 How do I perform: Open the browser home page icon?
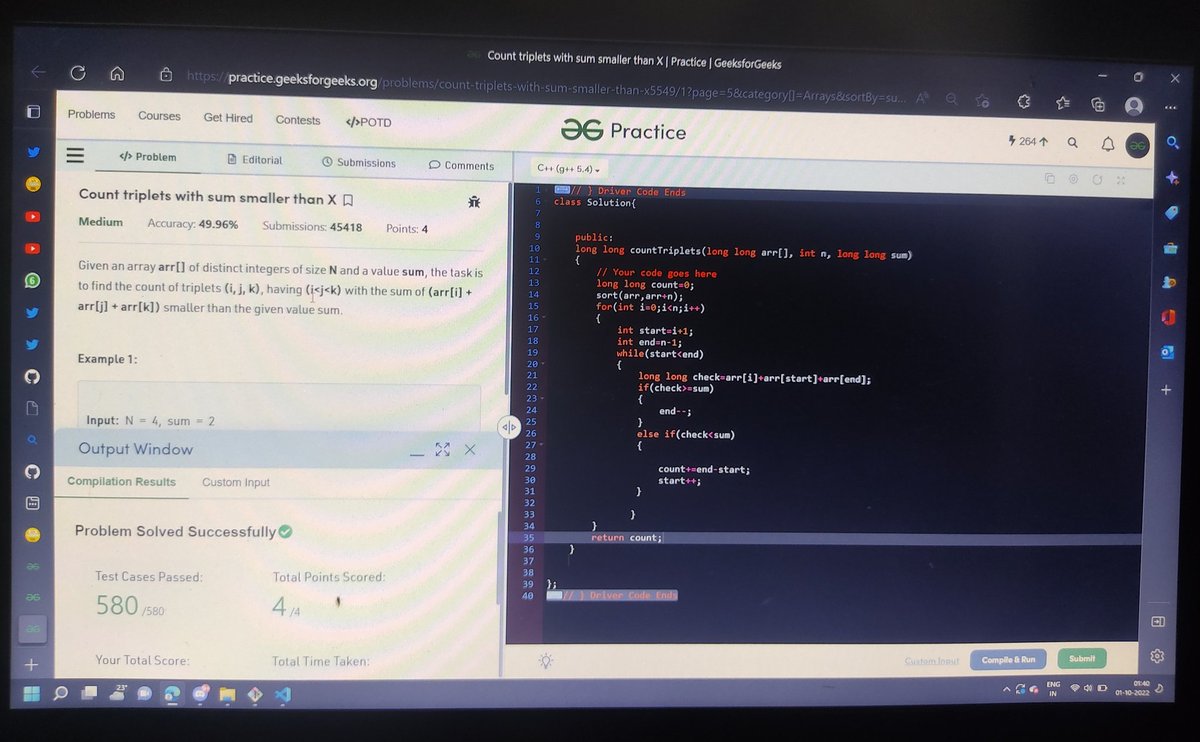tap(117, 73)
